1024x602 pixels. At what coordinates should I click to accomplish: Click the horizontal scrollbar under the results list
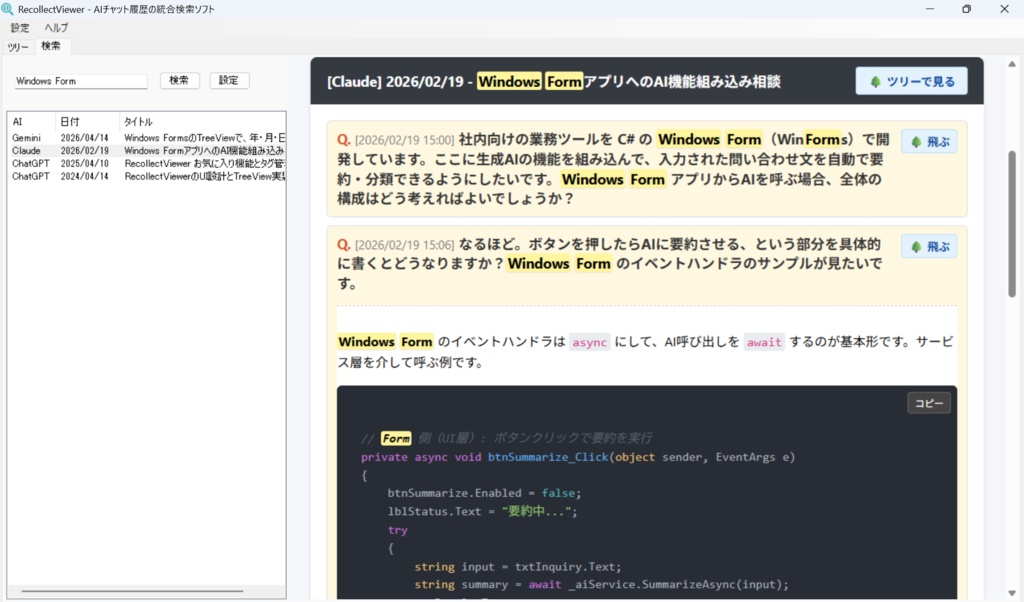[132, 592]
